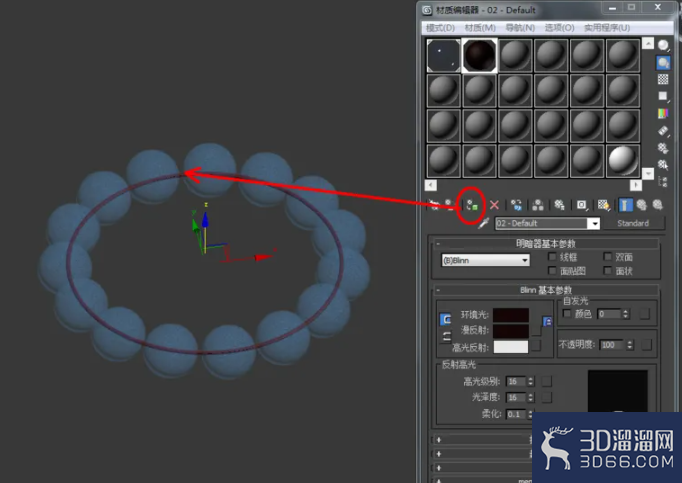
Task: Toggle the ambient-diffuse color lock button
Action: pyautogui.click(x=445, y=319)
